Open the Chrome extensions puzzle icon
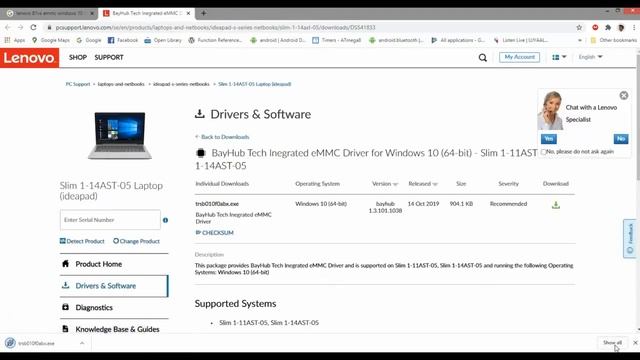 [608, 27]
